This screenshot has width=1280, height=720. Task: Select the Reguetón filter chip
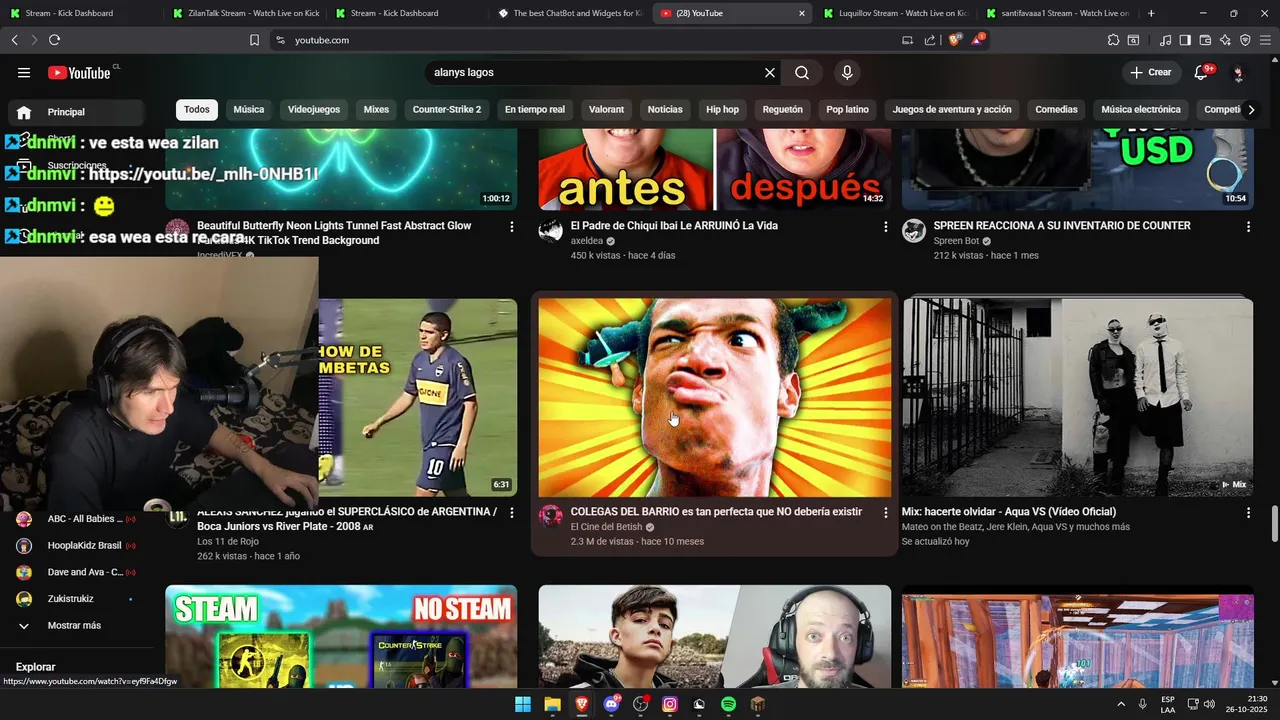coord(783,109)
